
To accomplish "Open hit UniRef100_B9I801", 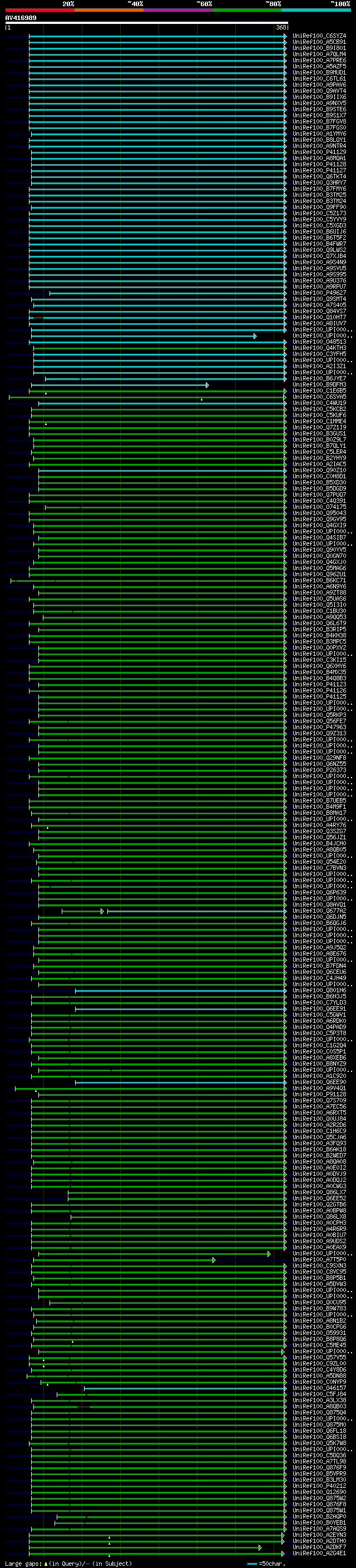I will point(319,48).
